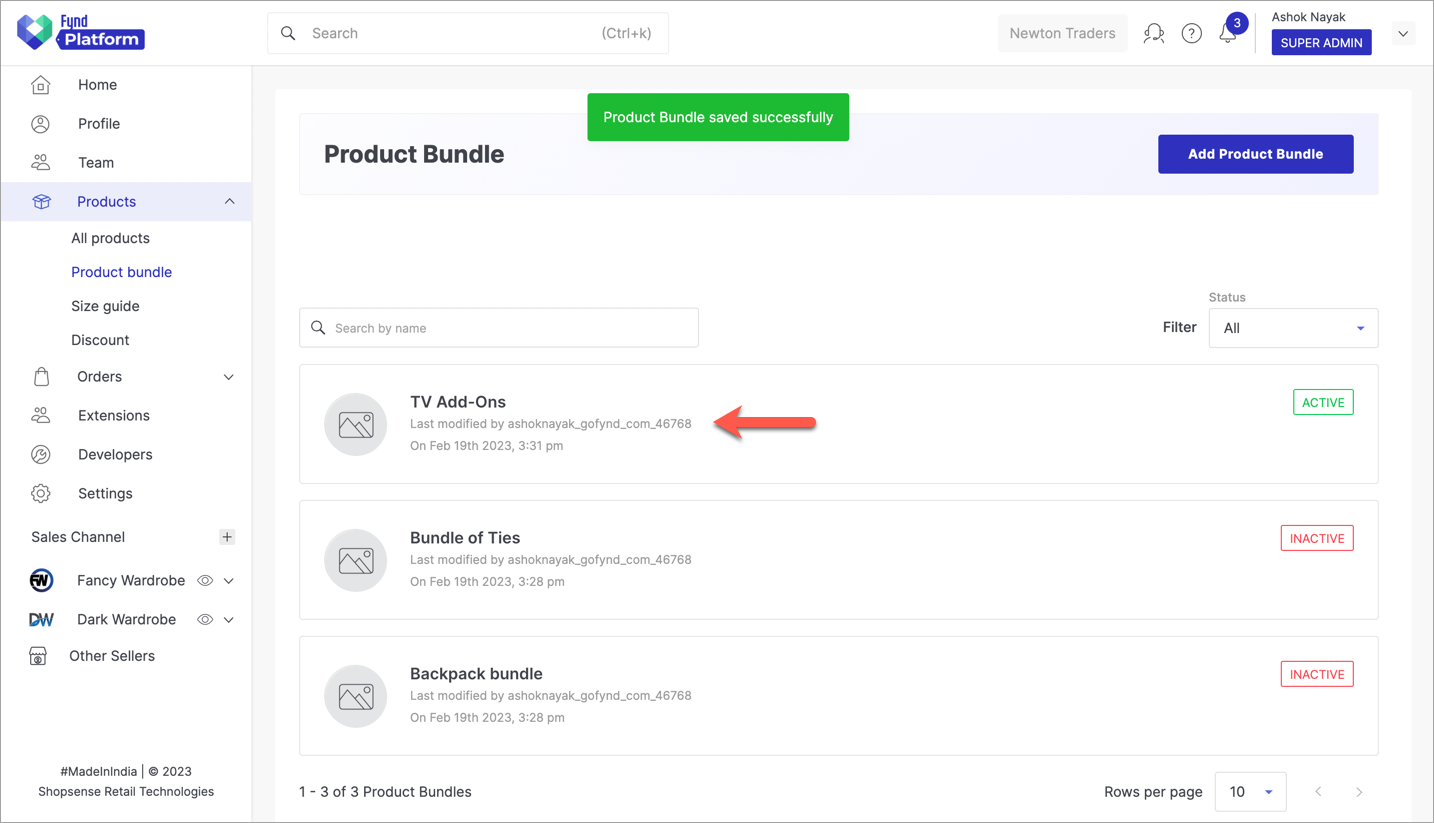Expand Dark Wardrobe channel chevron
Viewport: 1434px width, 823px height.
coord(229,619)
